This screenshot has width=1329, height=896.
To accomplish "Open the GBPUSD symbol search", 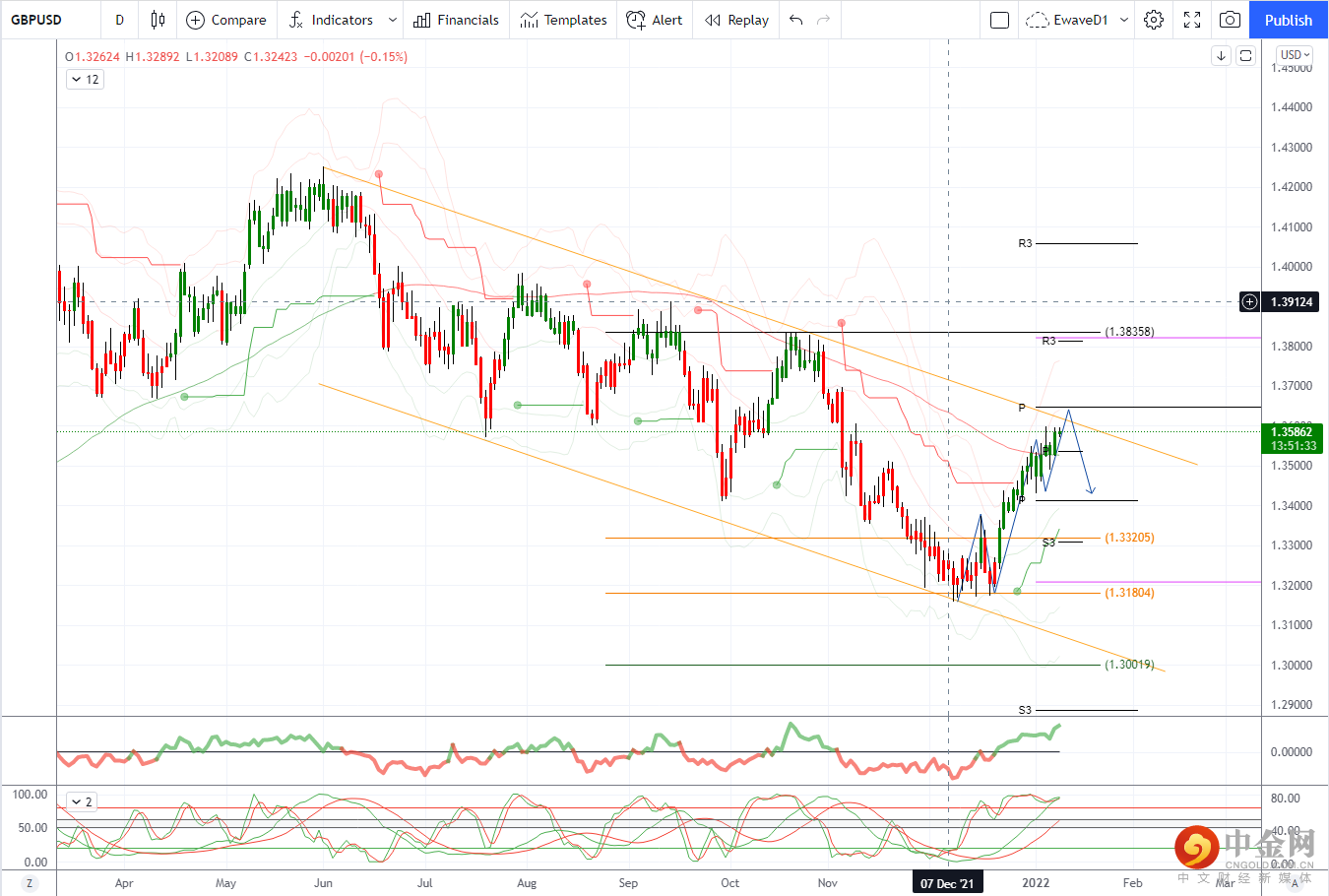I will click(x=36, y=20).
